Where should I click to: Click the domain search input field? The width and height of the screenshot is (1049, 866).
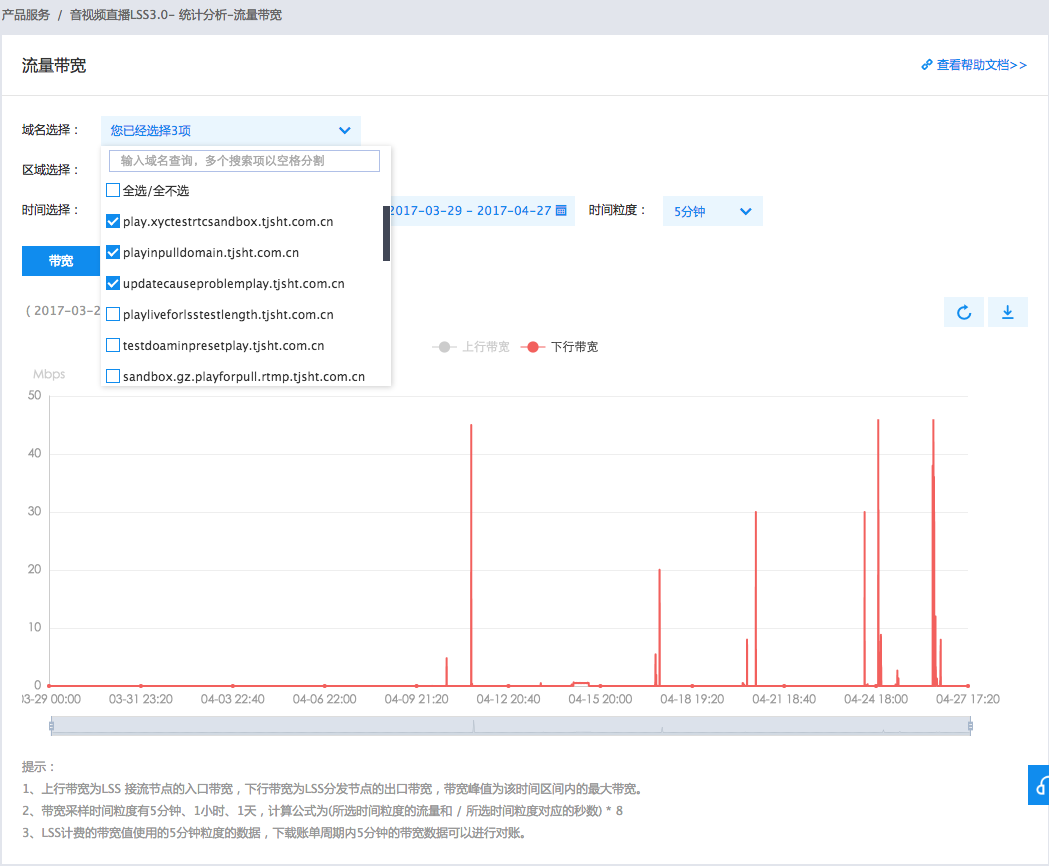click(244, 161)
